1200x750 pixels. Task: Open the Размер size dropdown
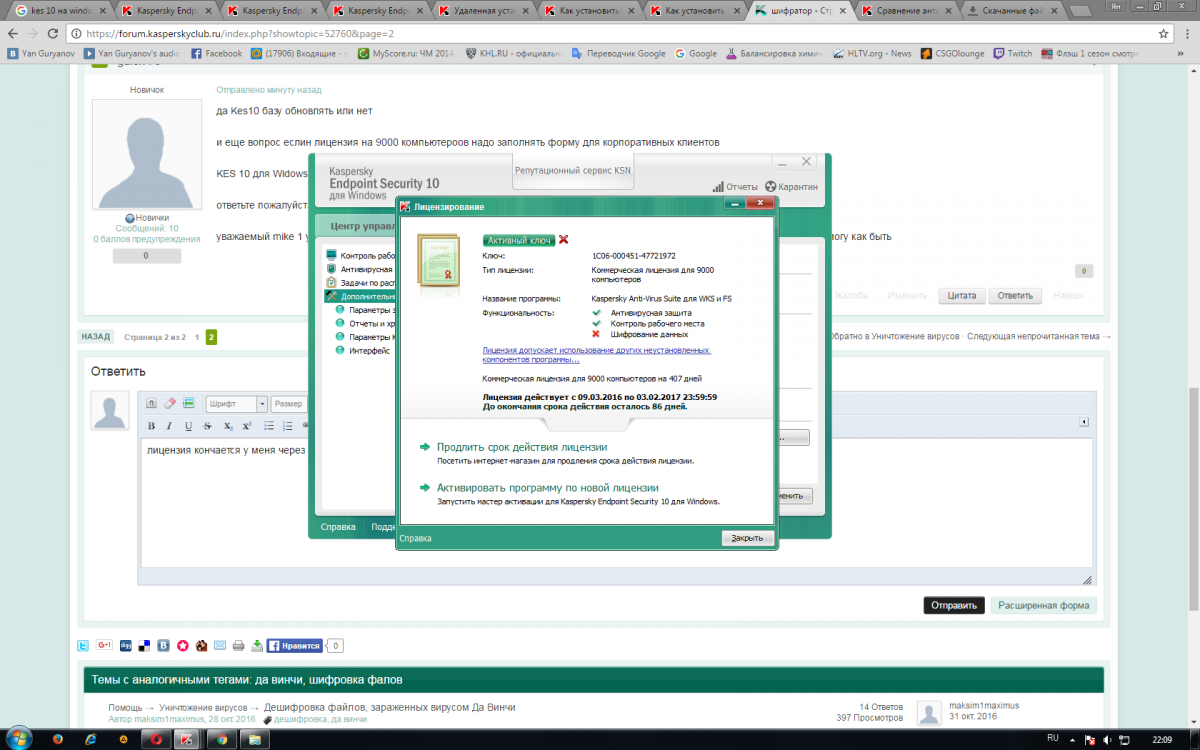[291, 404]
